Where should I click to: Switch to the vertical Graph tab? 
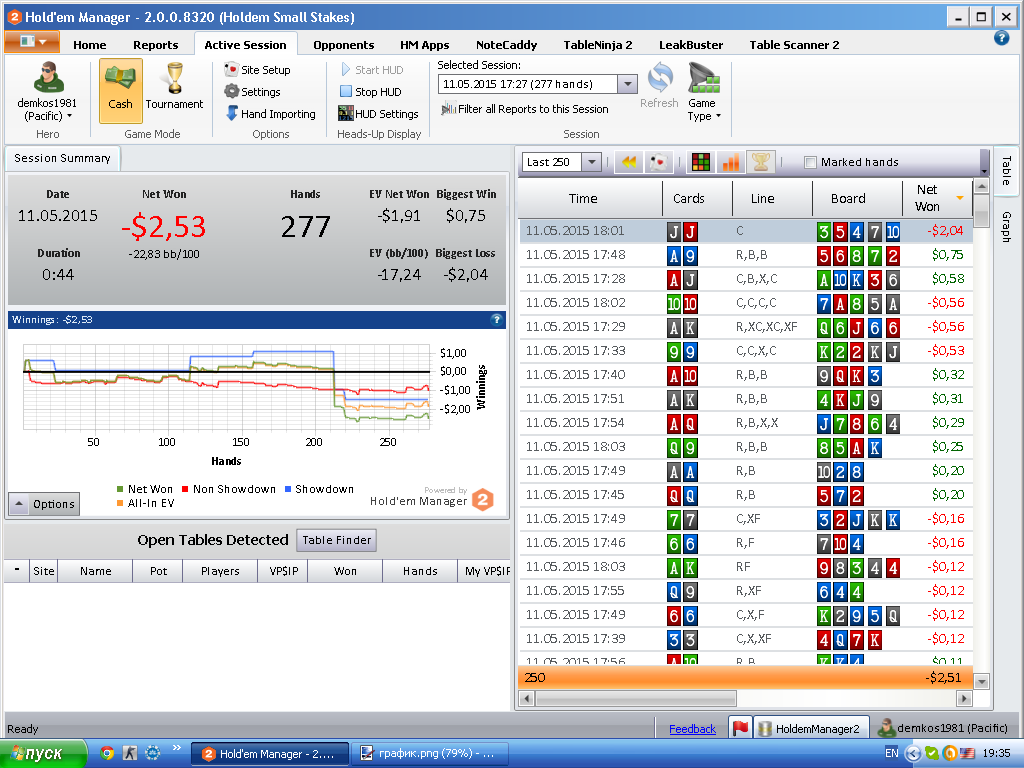point(1006,227)
